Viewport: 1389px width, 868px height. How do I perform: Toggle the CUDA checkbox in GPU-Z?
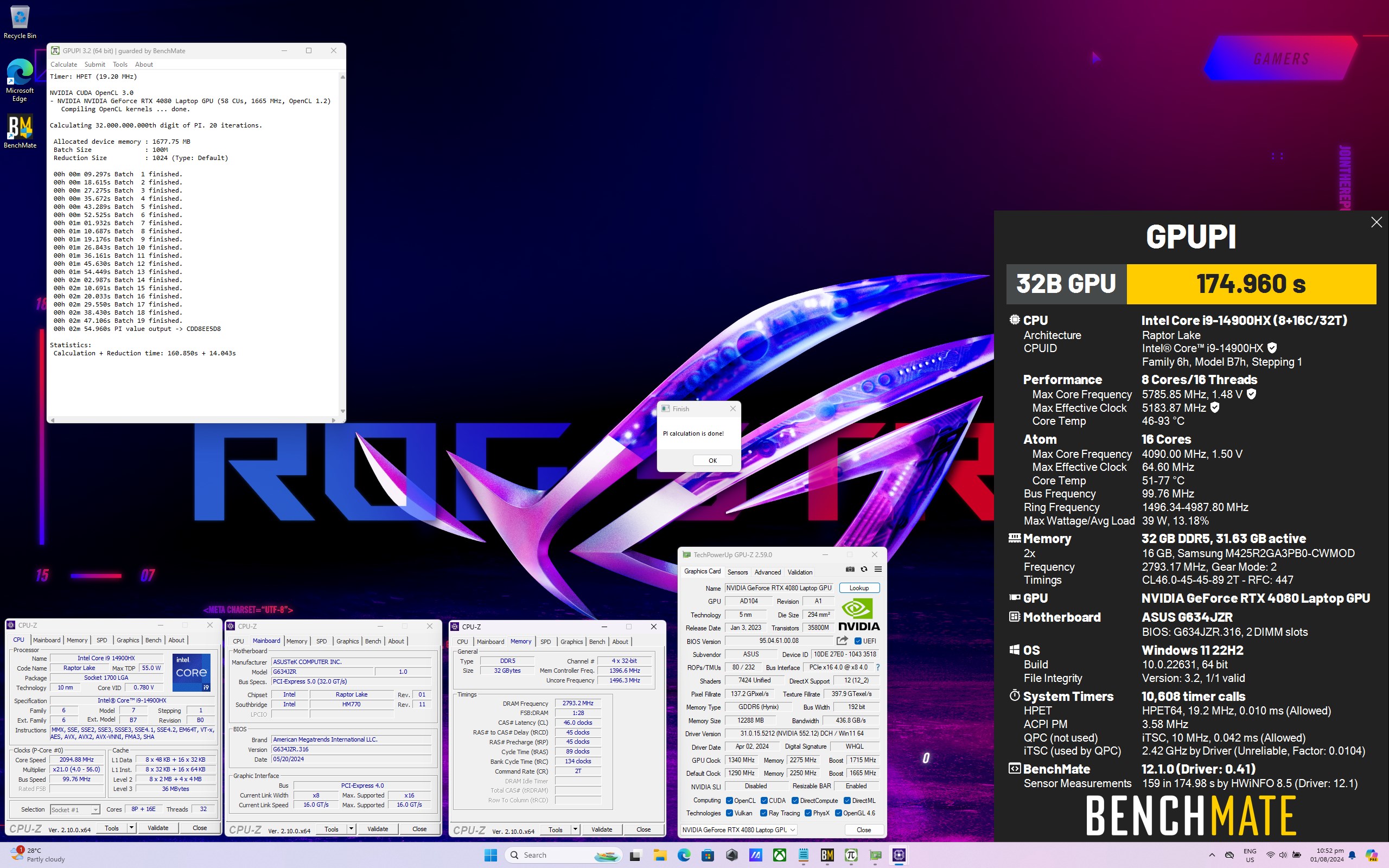(x=764, y=800)
